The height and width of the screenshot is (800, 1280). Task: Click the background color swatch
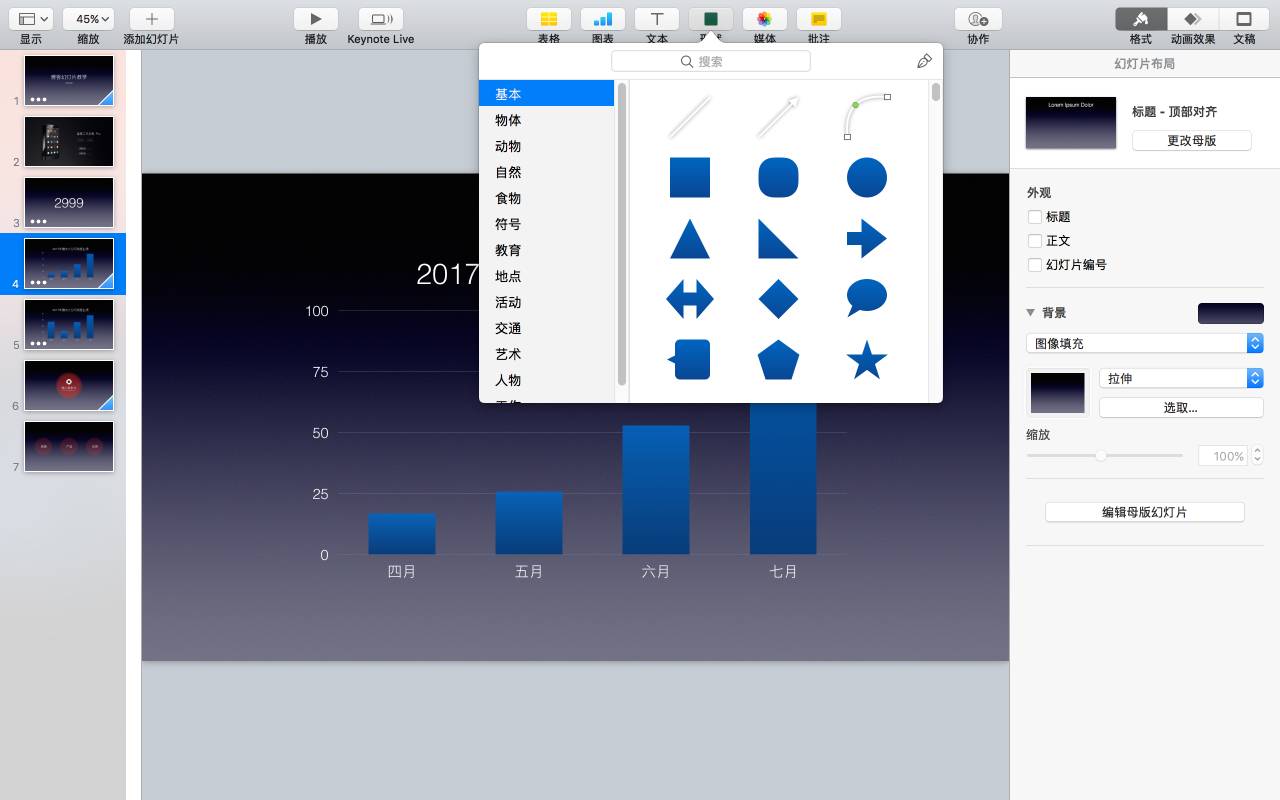(x=1230, y=313)
